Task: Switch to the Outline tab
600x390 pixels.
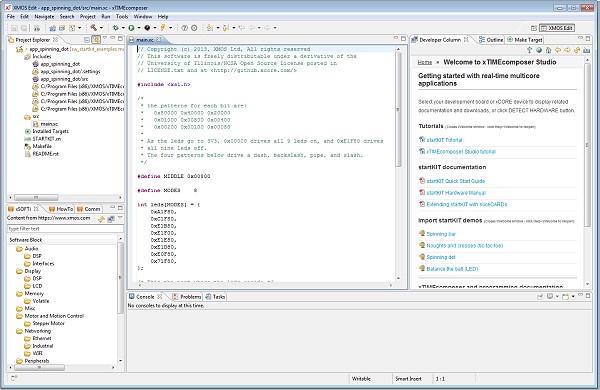Action: [x=491, y=40]
